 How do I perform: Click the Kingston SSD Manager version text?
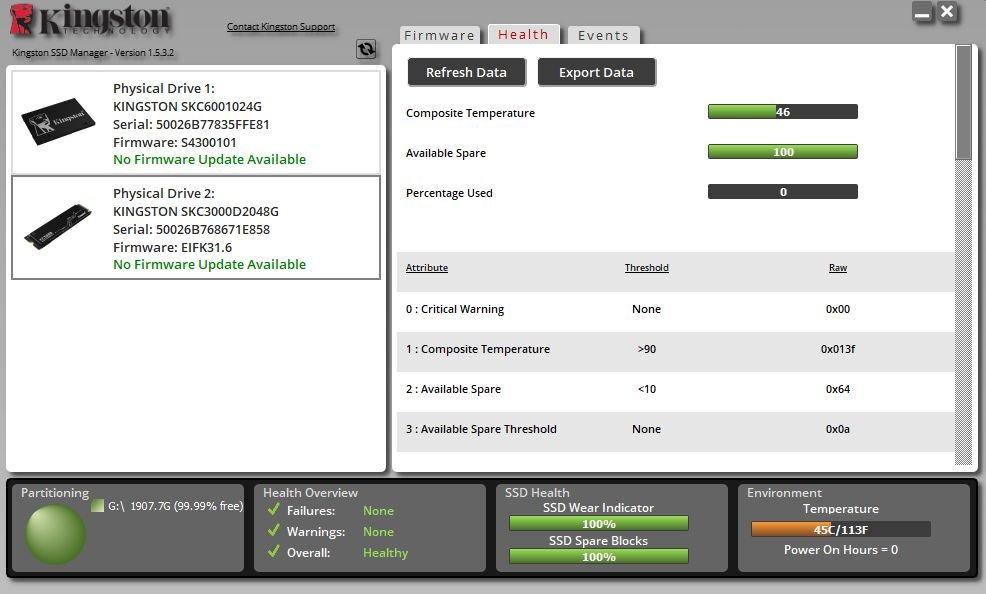pyautogui.click(x=93, y=53)
